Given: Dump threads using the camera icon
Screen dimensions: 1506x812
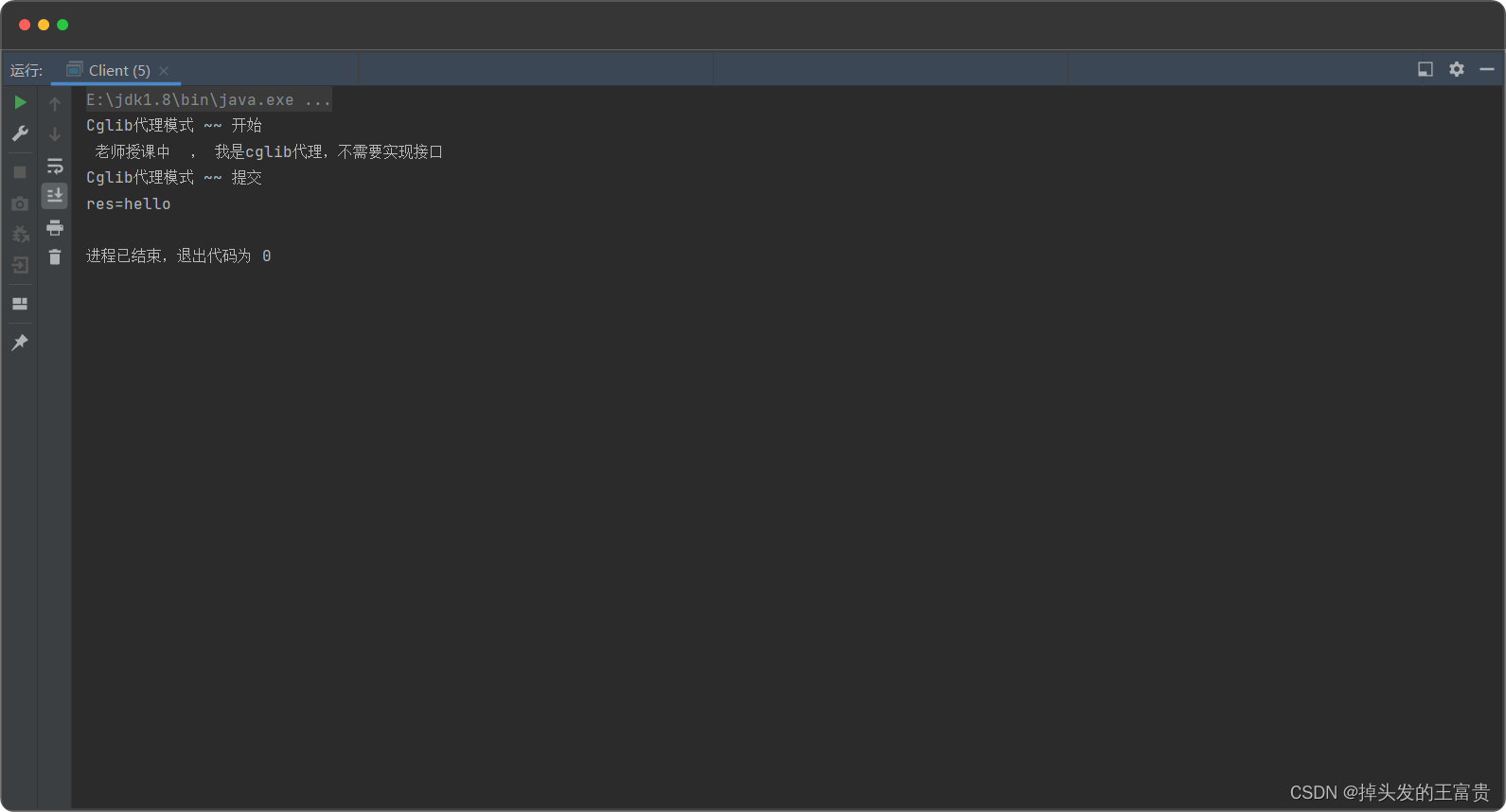Looking at the screenshot, I should (20, 203).
